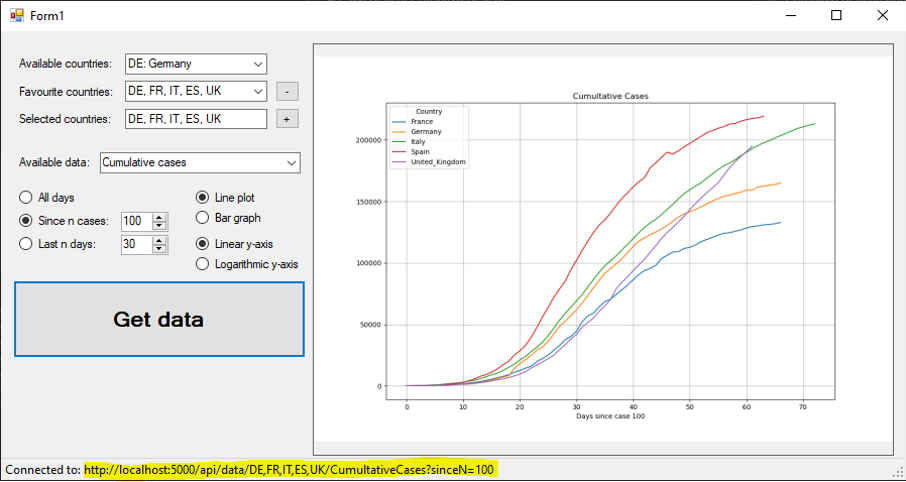Select the Linear y-axis radio button
Screen dimensions: 906x482
tap(203, 244)
